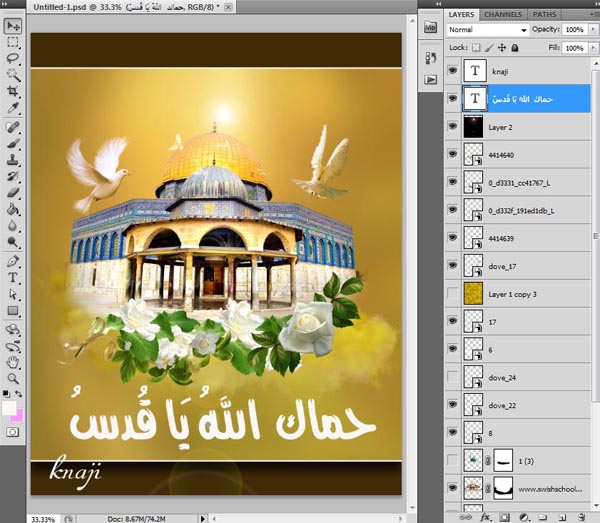This screenshot has height=523, width=600.
Task: Choose the Eyedropper tool
Action: pos(14,107)
